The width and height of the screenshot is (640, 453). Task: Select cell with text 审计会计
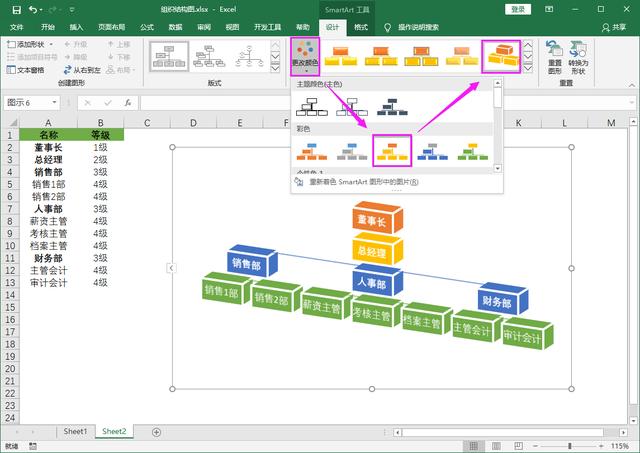pos(48,282)
